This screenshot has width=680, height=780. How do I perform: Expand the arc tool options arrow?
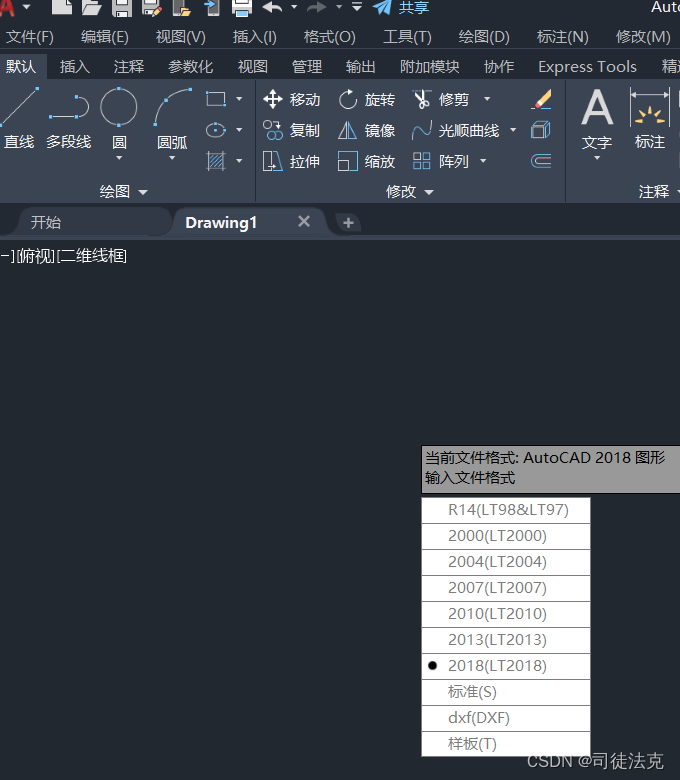tap(172, 158)
